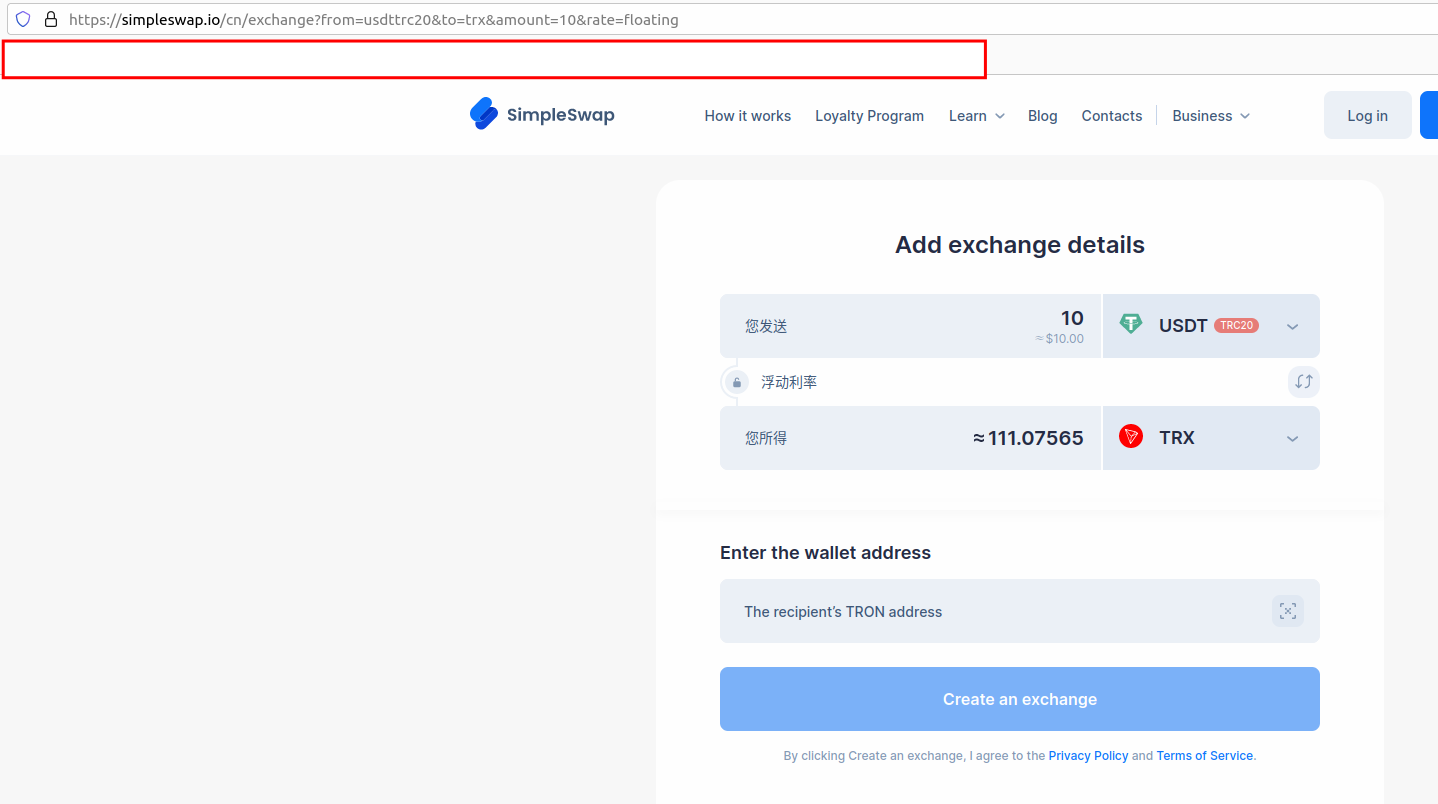
Task: Click the swap currencies arrows icon
Action: [1303, 381]
